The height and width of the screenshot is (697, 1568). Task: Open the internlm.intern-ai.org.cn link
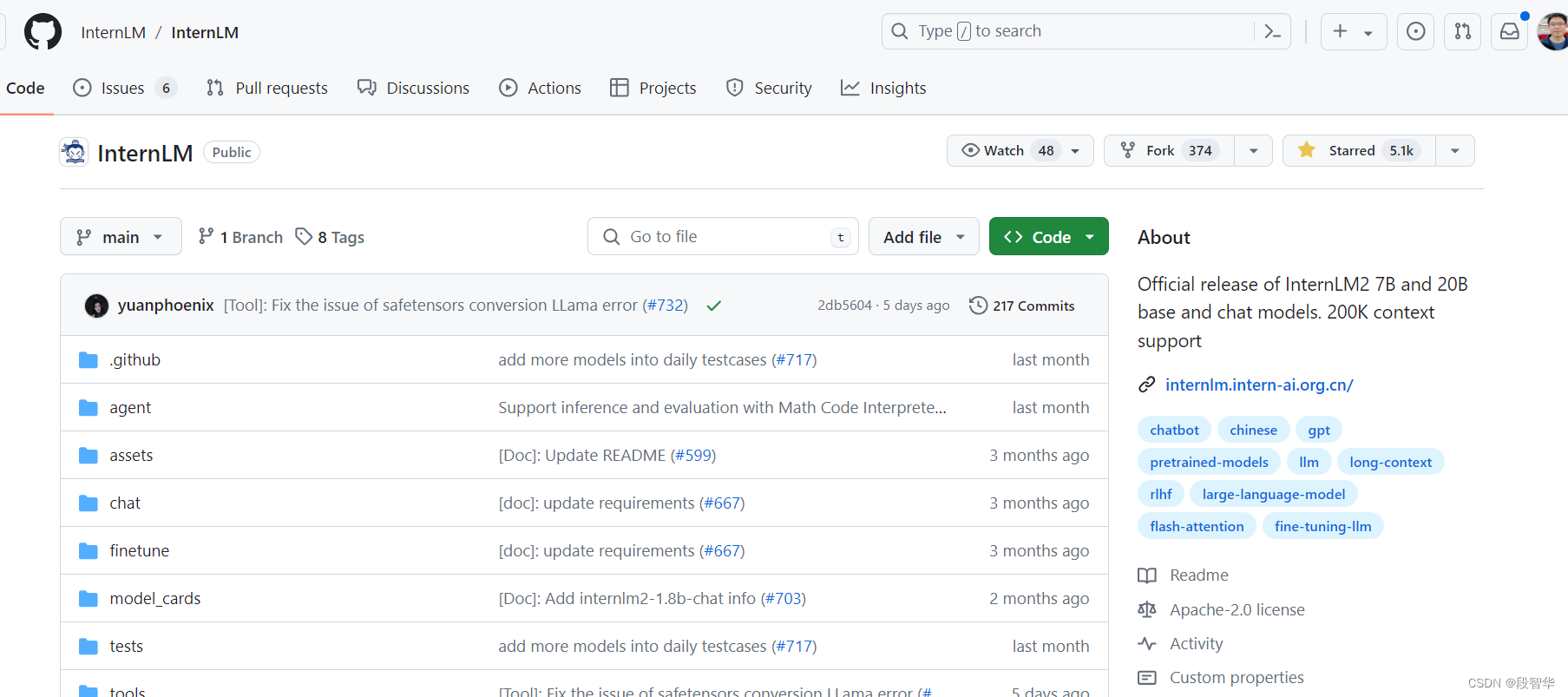[x=1259, y=385]
